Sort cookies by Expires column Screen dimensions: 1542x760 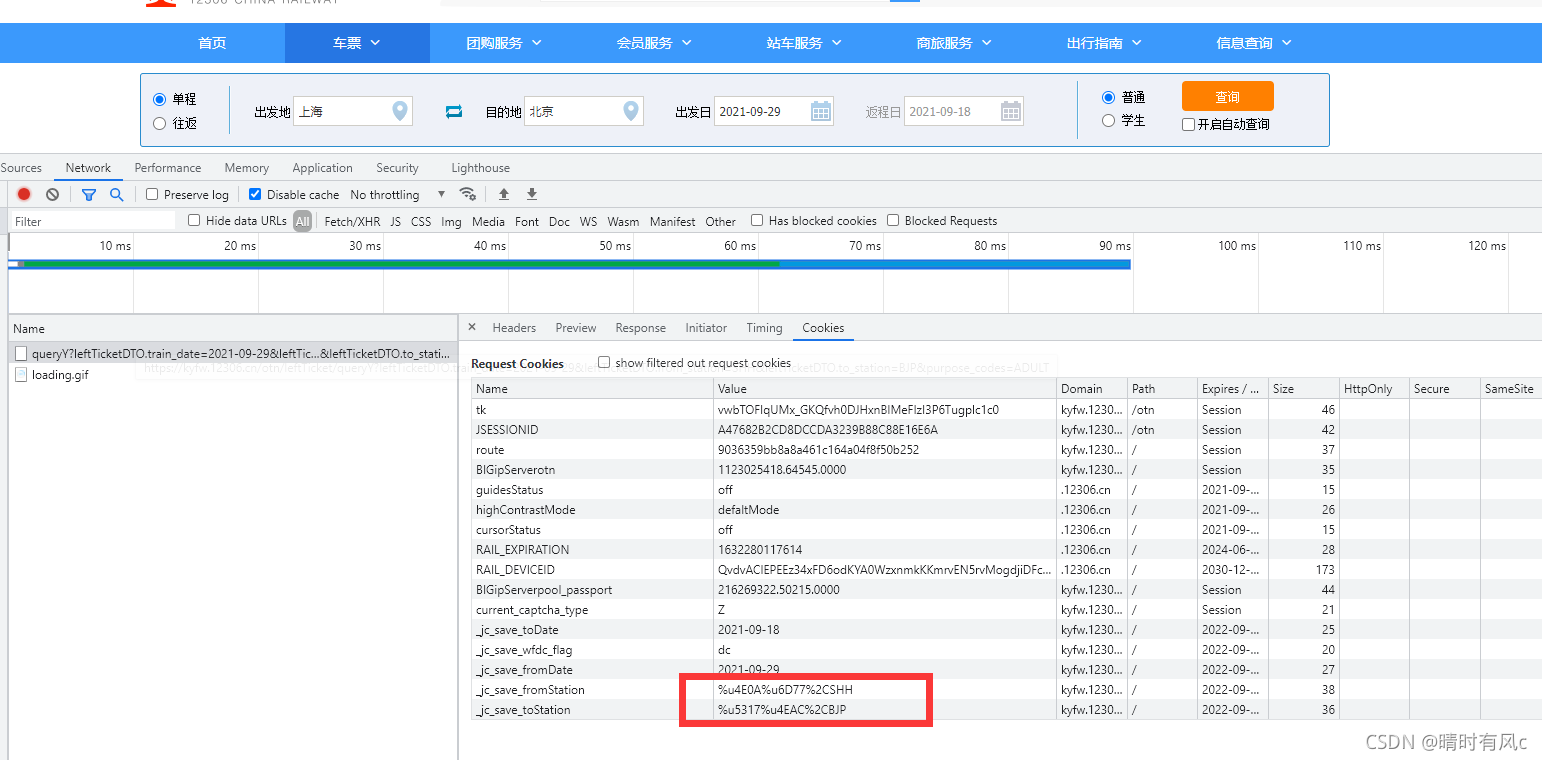point(1233,388)
